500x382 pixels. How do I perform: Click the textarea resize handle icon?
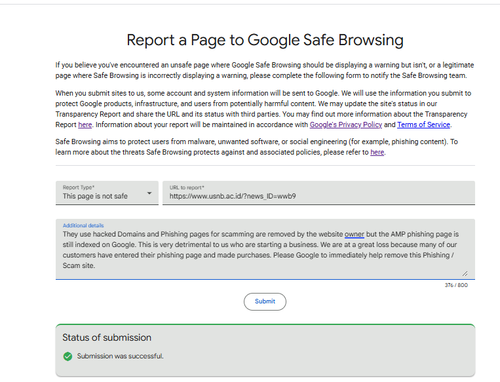465,273
